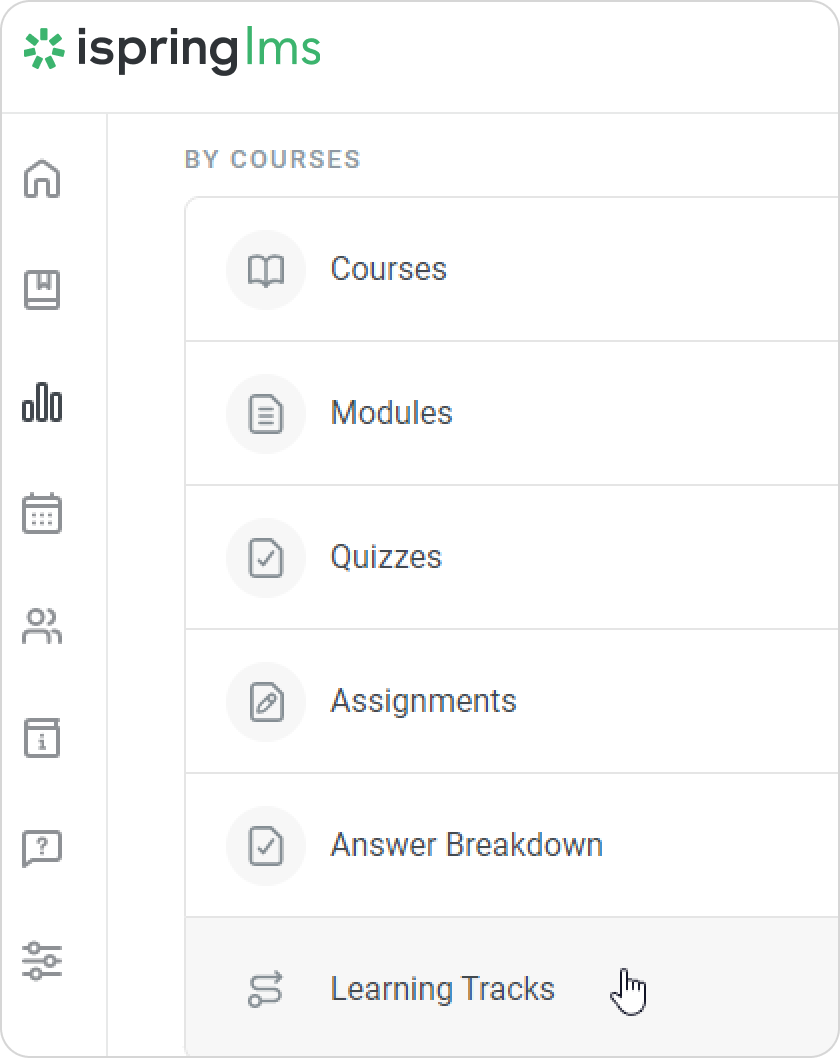Open Reports bar chart sidebar icon
Image resolution: width=840 pixels, height=1058 pixels.
[42, 403]
